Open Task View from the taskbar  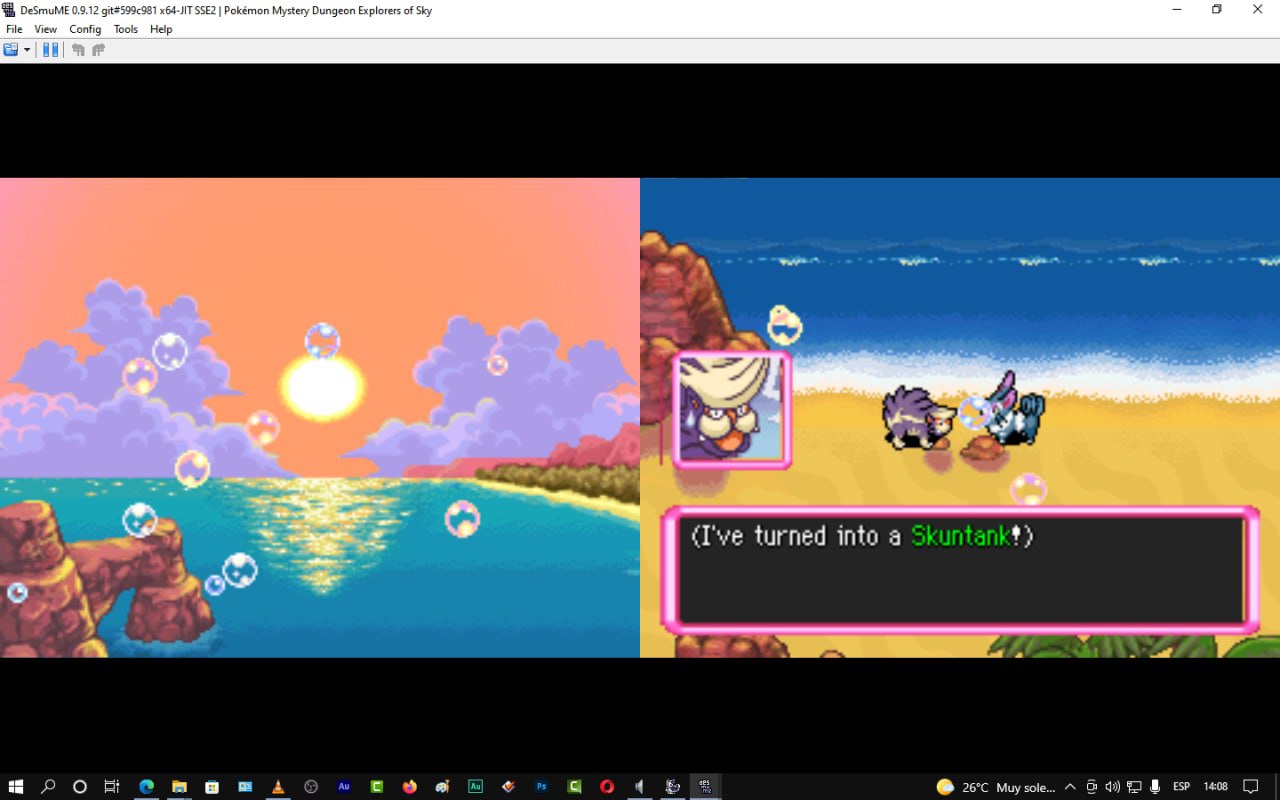pyautogui.click(x=112, y=787)
